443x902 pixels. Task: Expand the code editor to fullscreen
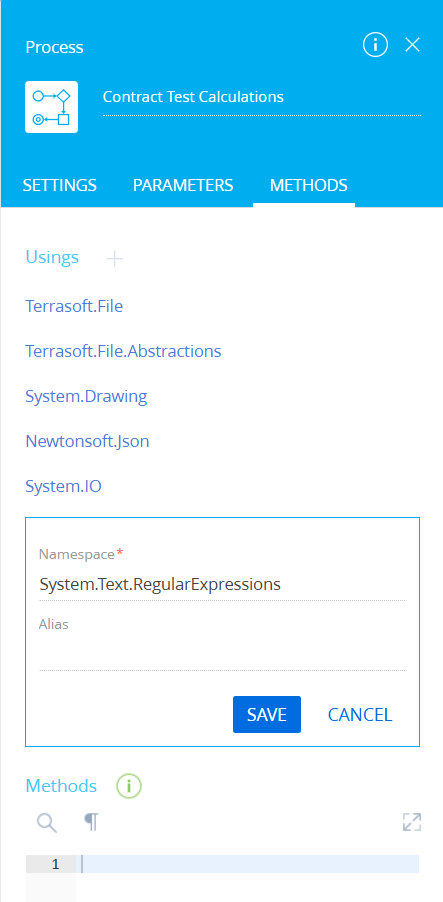(x=412, y=822)
